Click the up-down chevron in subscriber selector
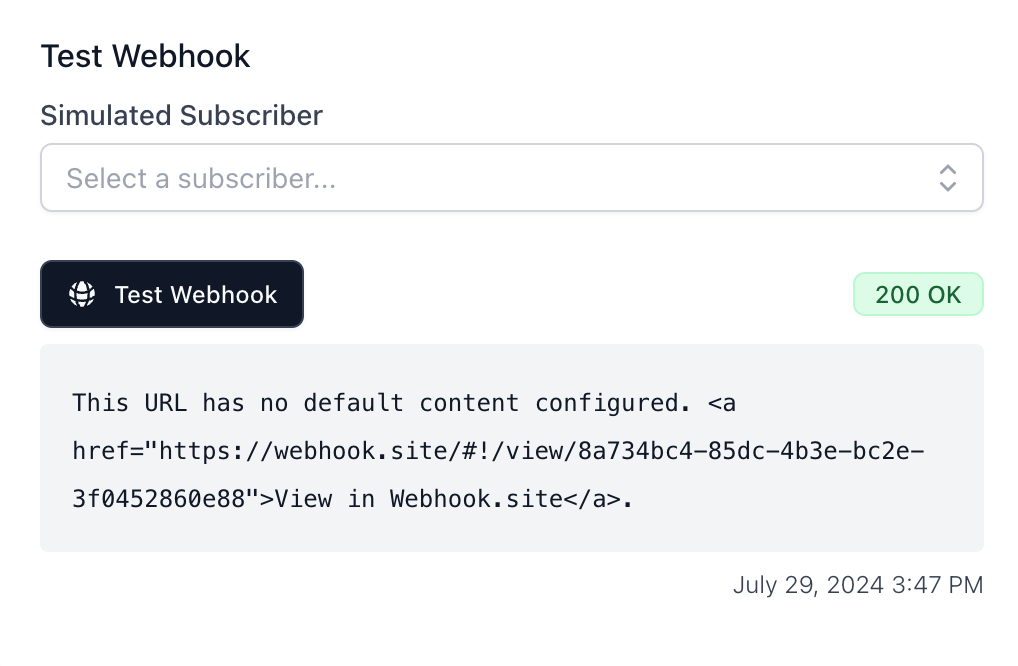Screen dimensions: 1018x666 948,178
